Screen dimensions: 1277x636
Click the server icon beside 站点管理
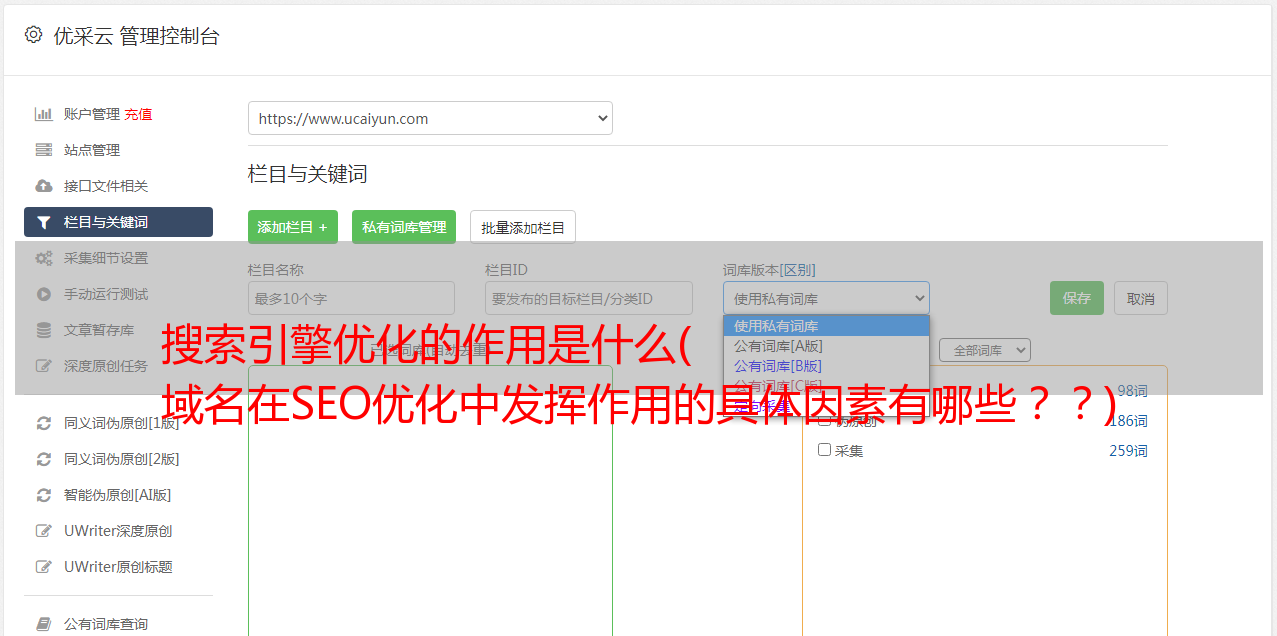point(43,150)
